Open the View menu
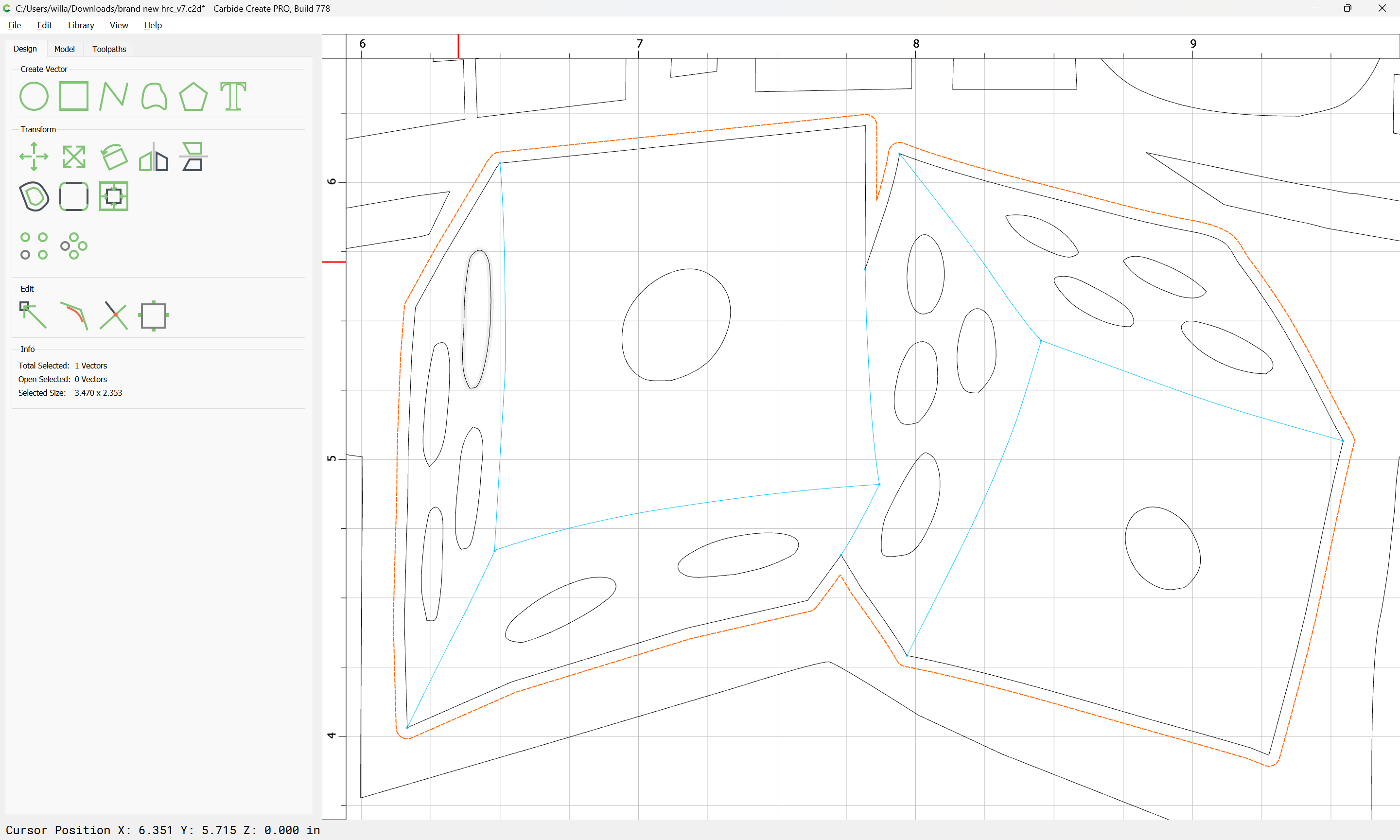1400x840 pixels. click(119, 25)
